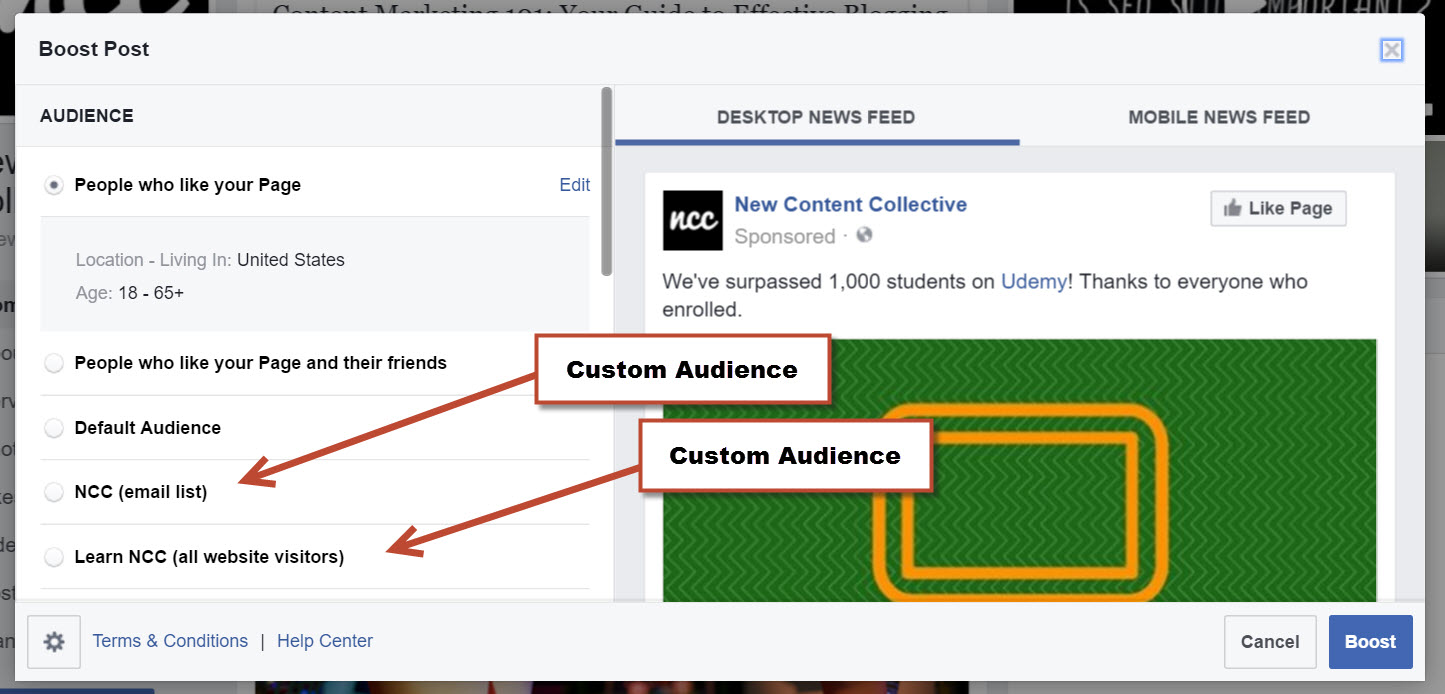Click the audience panel scrollbar
Image resolution: width=1445 pixels, height=694 pixels.
coord(606,182)
